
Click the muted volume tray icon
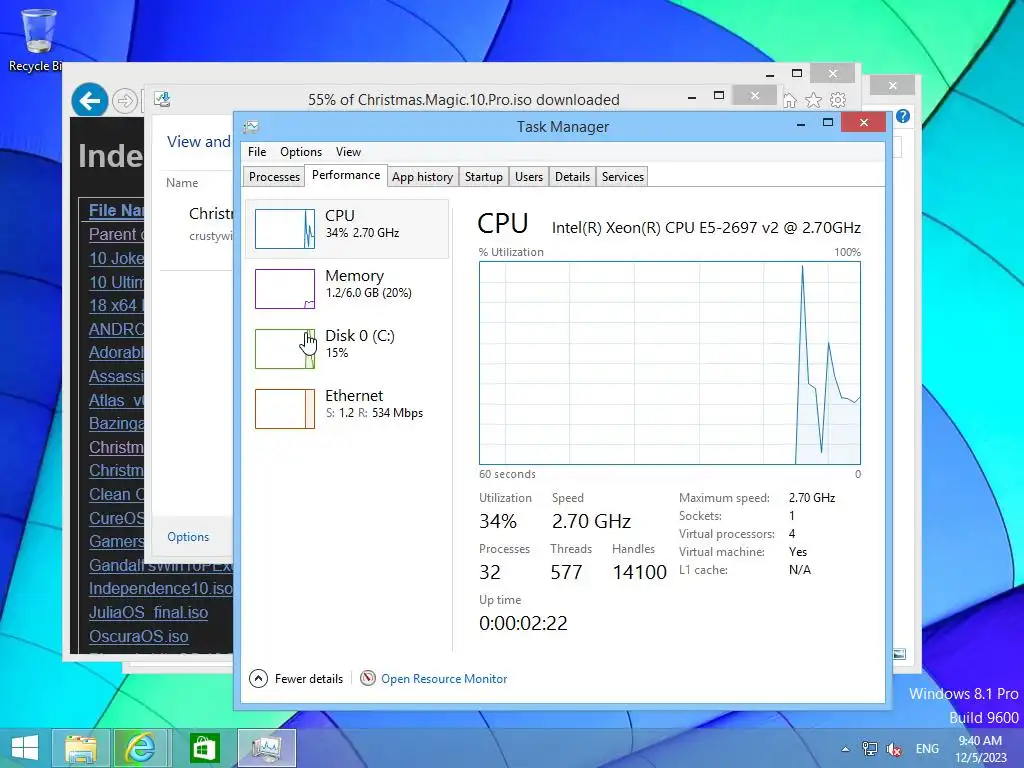tap(894, 749)
